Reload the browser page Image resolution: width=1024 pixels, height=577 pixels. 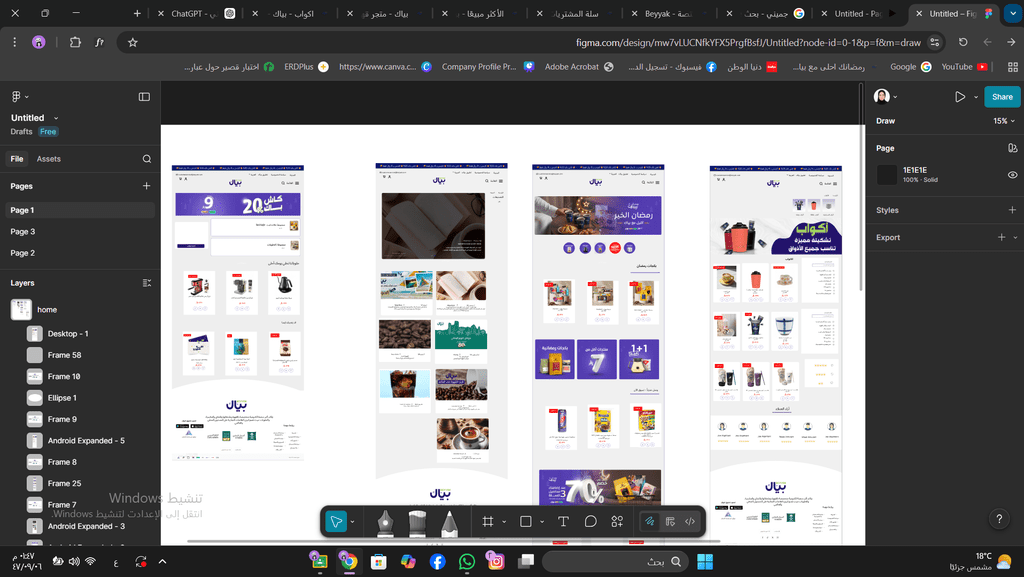pyautogui.click(x=963, y=42)
